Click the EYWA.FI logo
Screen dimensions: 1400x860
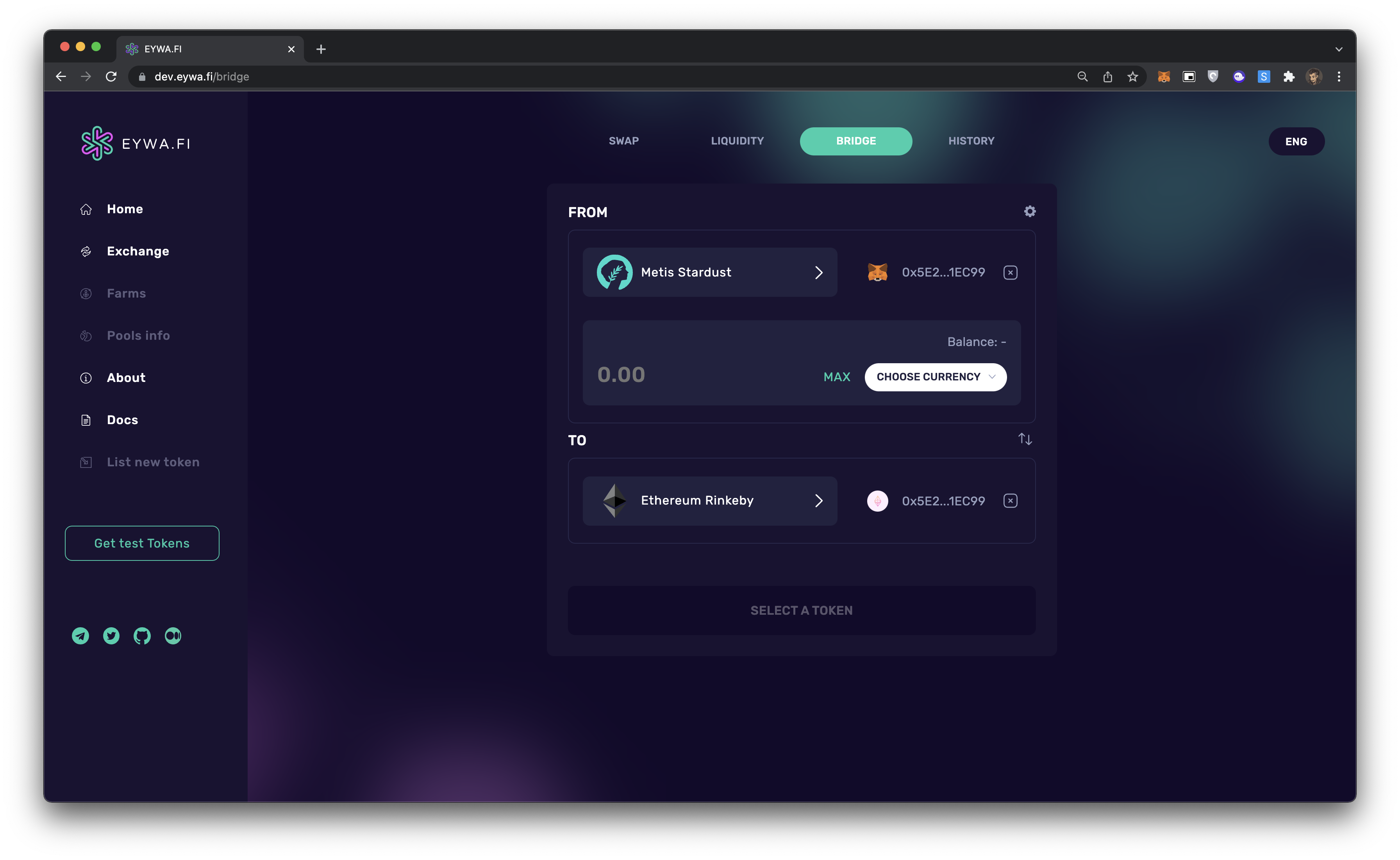[x=136, y=143]
